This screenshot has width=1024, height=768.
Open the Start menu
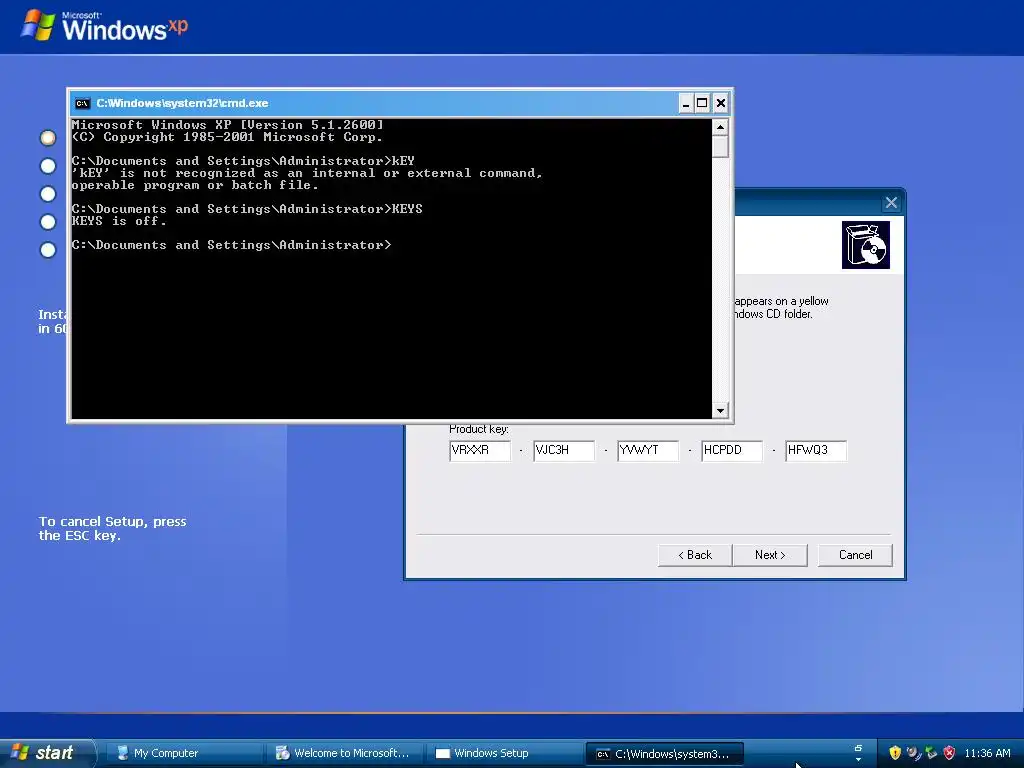46,753
